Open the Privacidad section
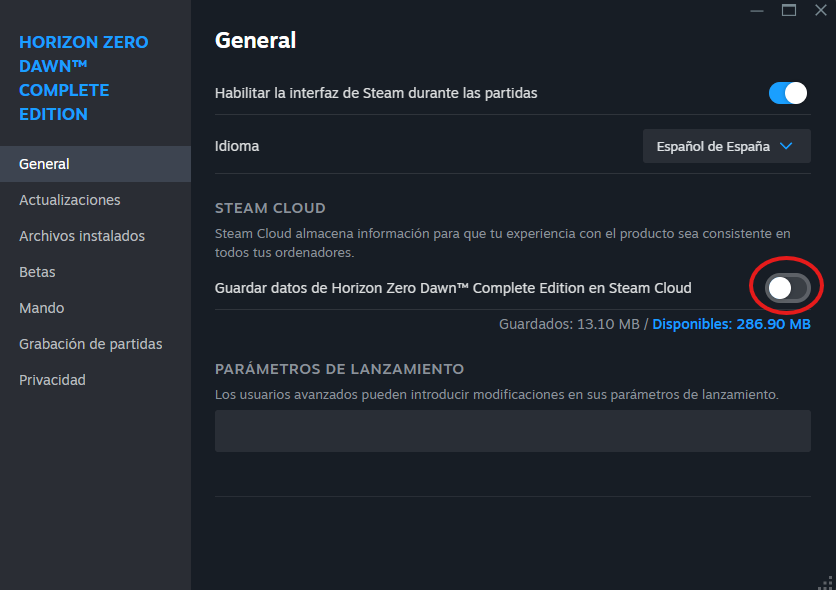This screenshot has width=836, height=590. [x=52, y=380]
